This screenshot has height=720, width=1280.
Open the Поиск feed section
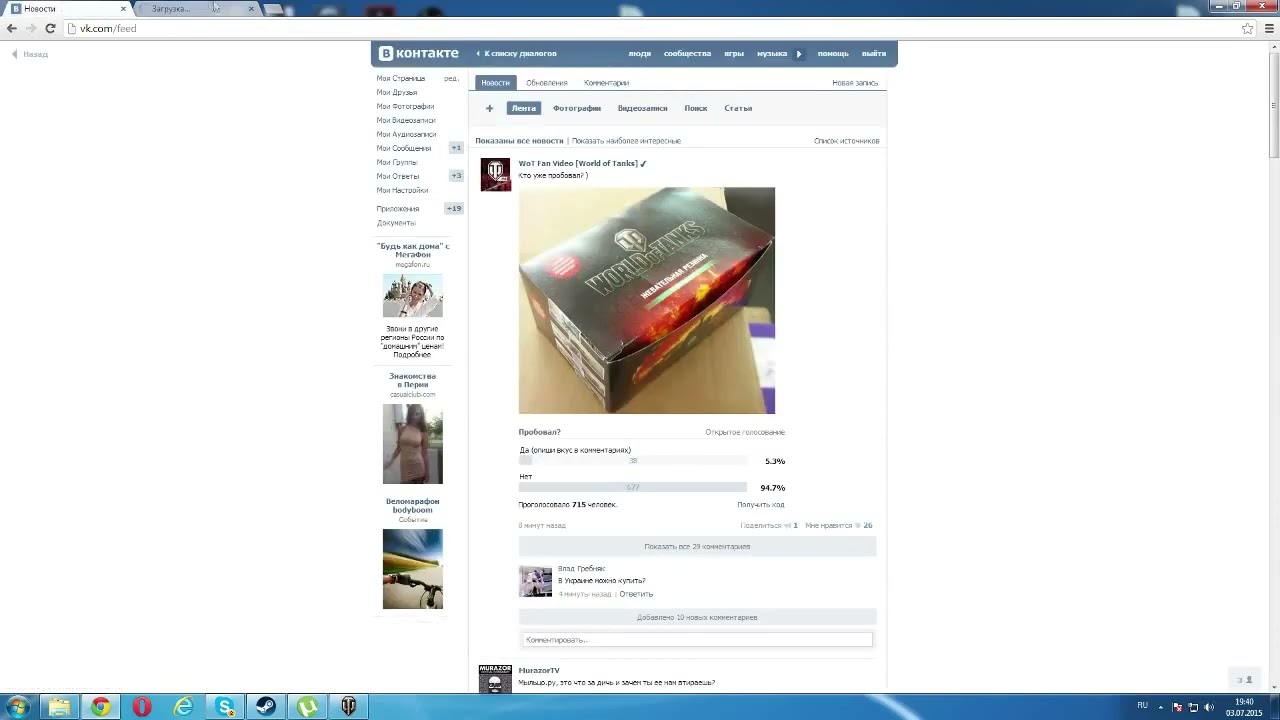pyautogui.click(x=696, y=108)
